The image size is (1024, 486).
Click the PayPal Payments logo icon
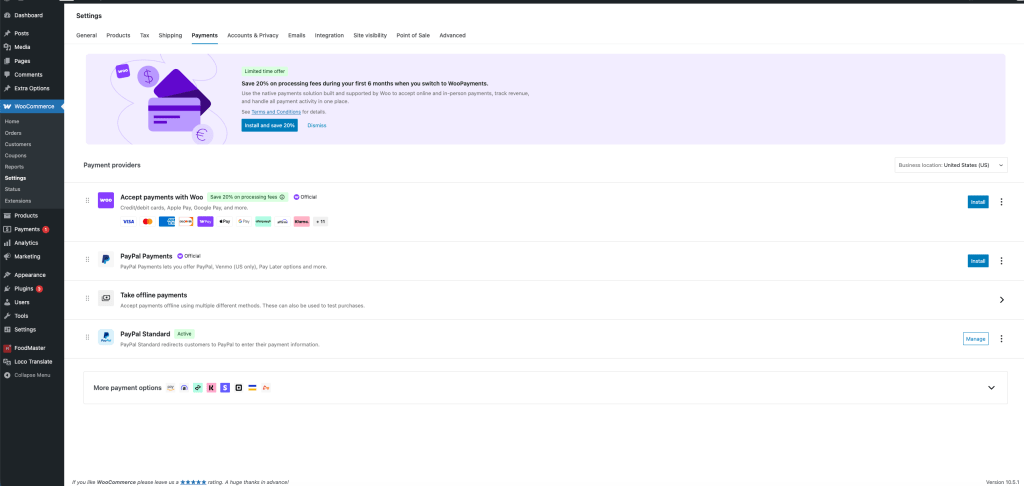106,259
